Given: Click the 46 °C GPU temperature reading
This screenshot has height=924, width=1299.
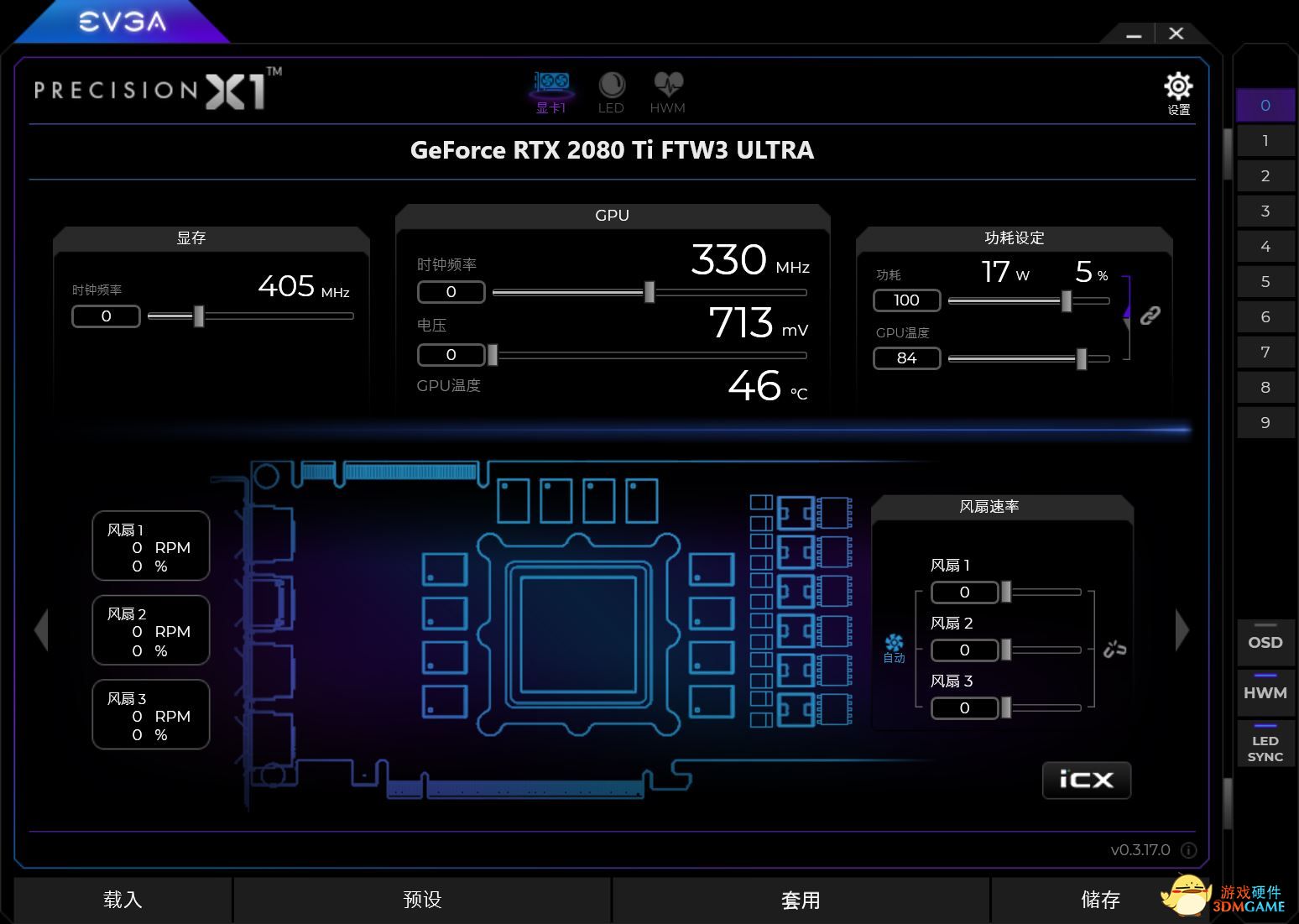Looking at the screenshot, I should pos(768,386).
